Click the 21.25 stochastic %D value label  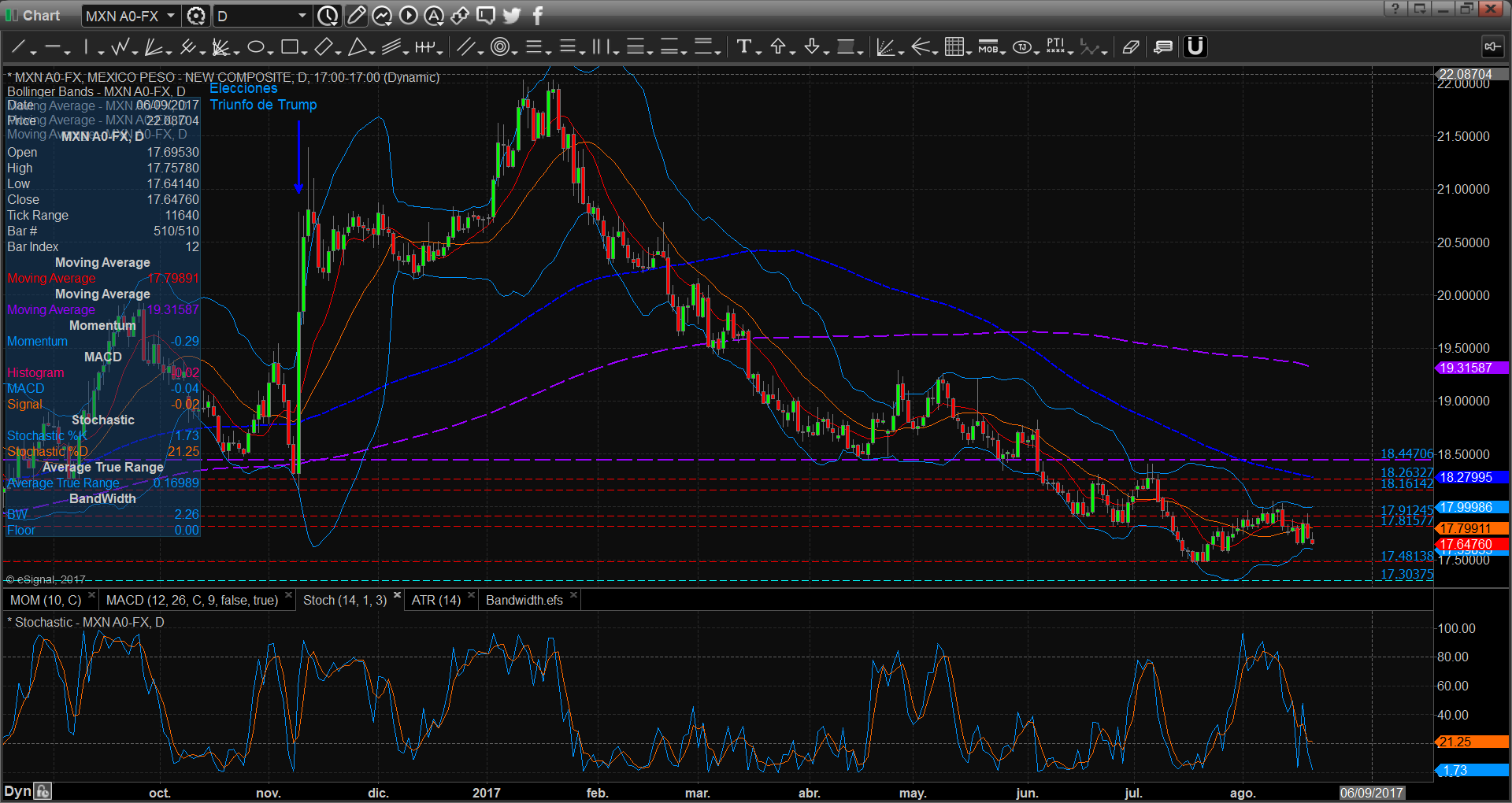[1472, 742]
